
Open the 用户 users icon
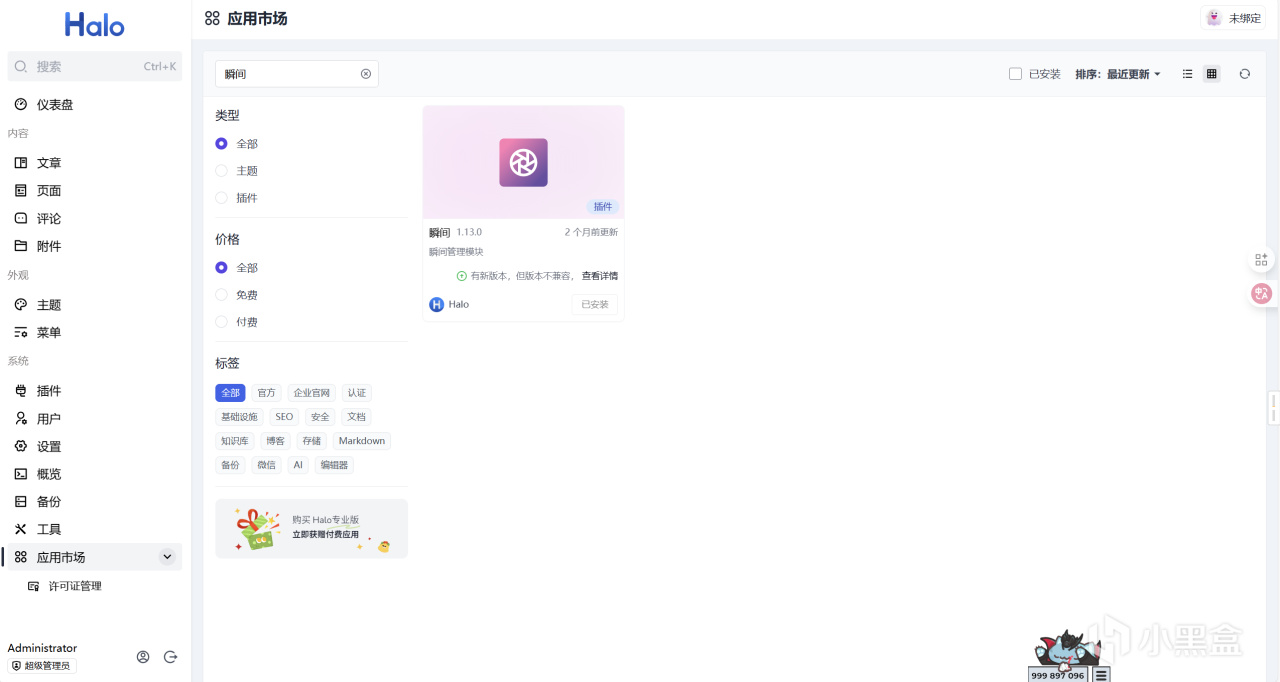21,418
